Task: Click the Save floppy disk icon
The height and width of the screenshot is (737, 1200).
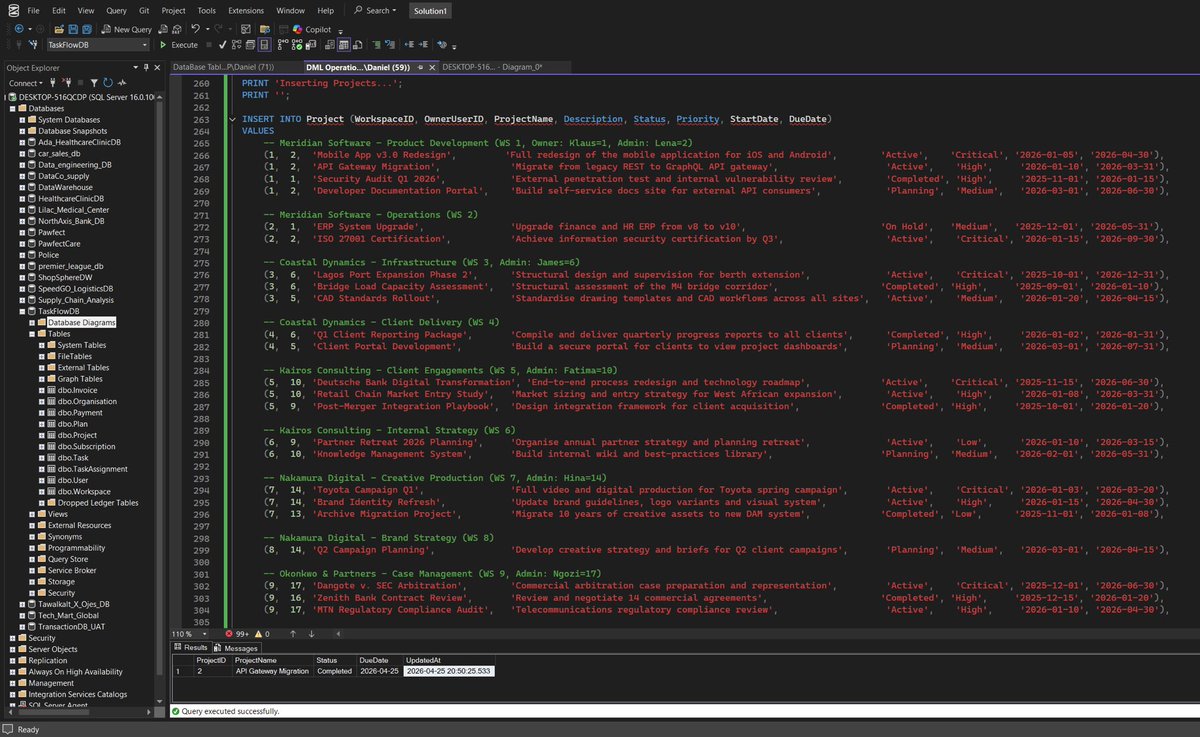Action: click(73, 30)
